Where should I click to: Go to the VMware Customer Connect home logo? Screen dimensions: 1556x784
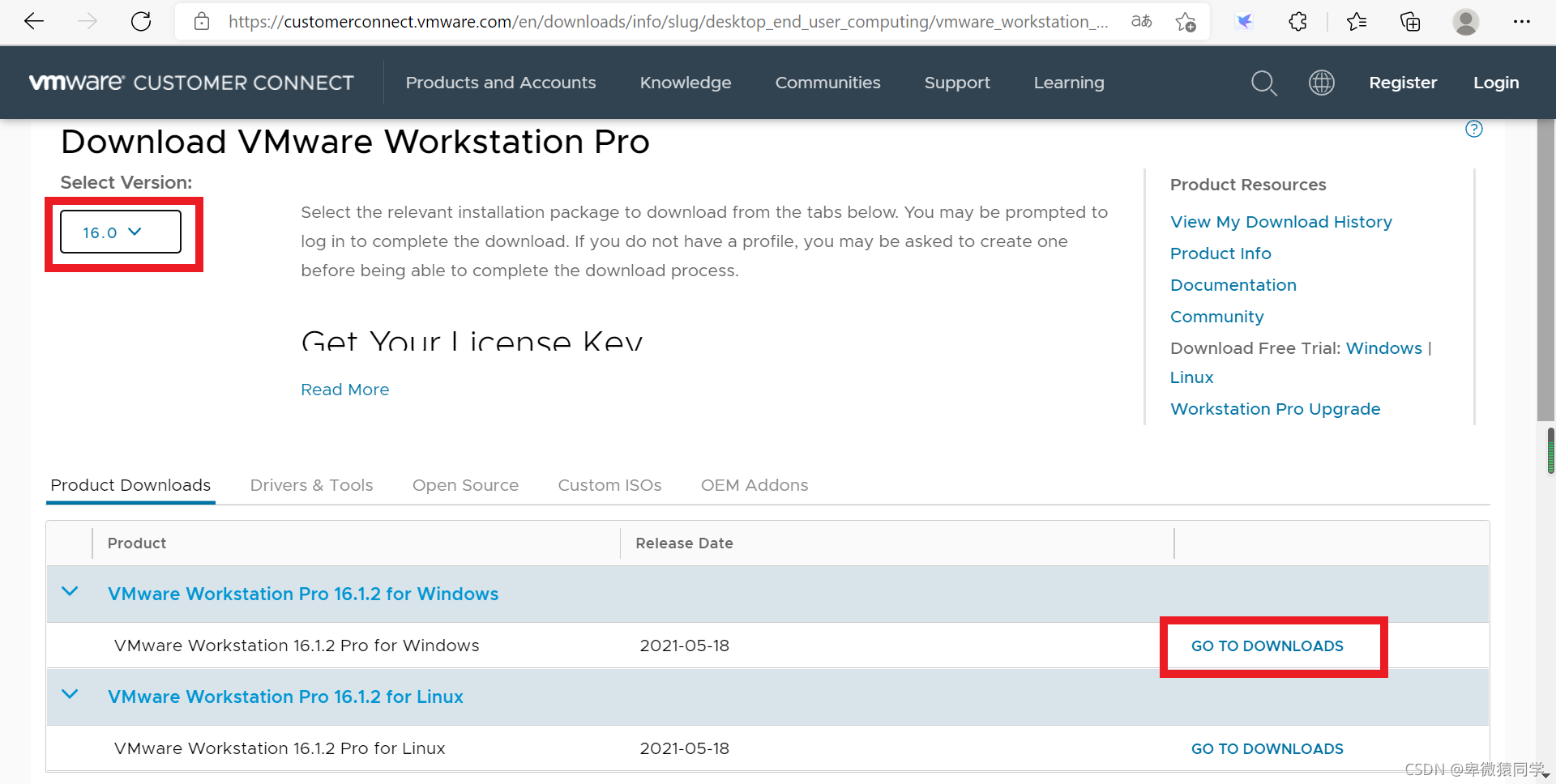(x=191, y=83)
